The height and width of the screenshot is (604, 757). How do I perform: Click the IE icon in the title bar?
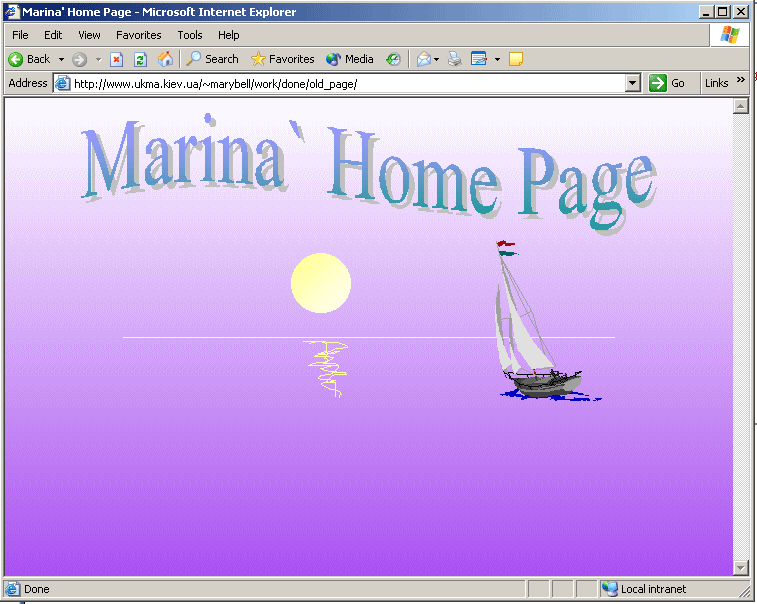[x=13, y=12]
